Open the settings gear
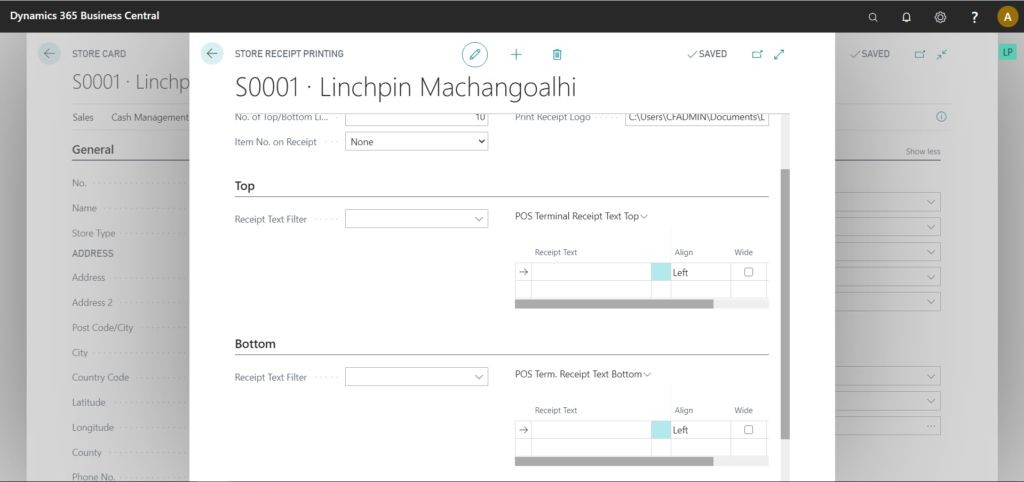 (940, 17)
